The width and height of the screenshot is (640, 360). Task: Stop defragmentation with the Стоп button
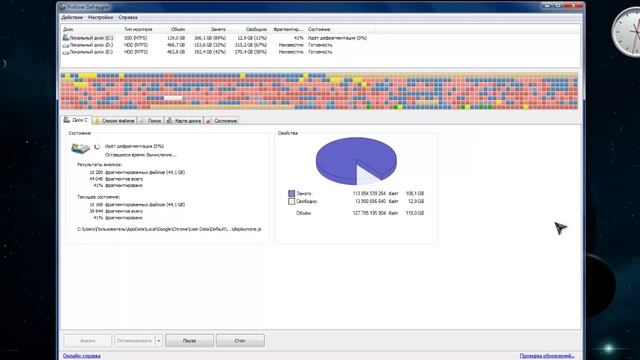coord(240,340)
